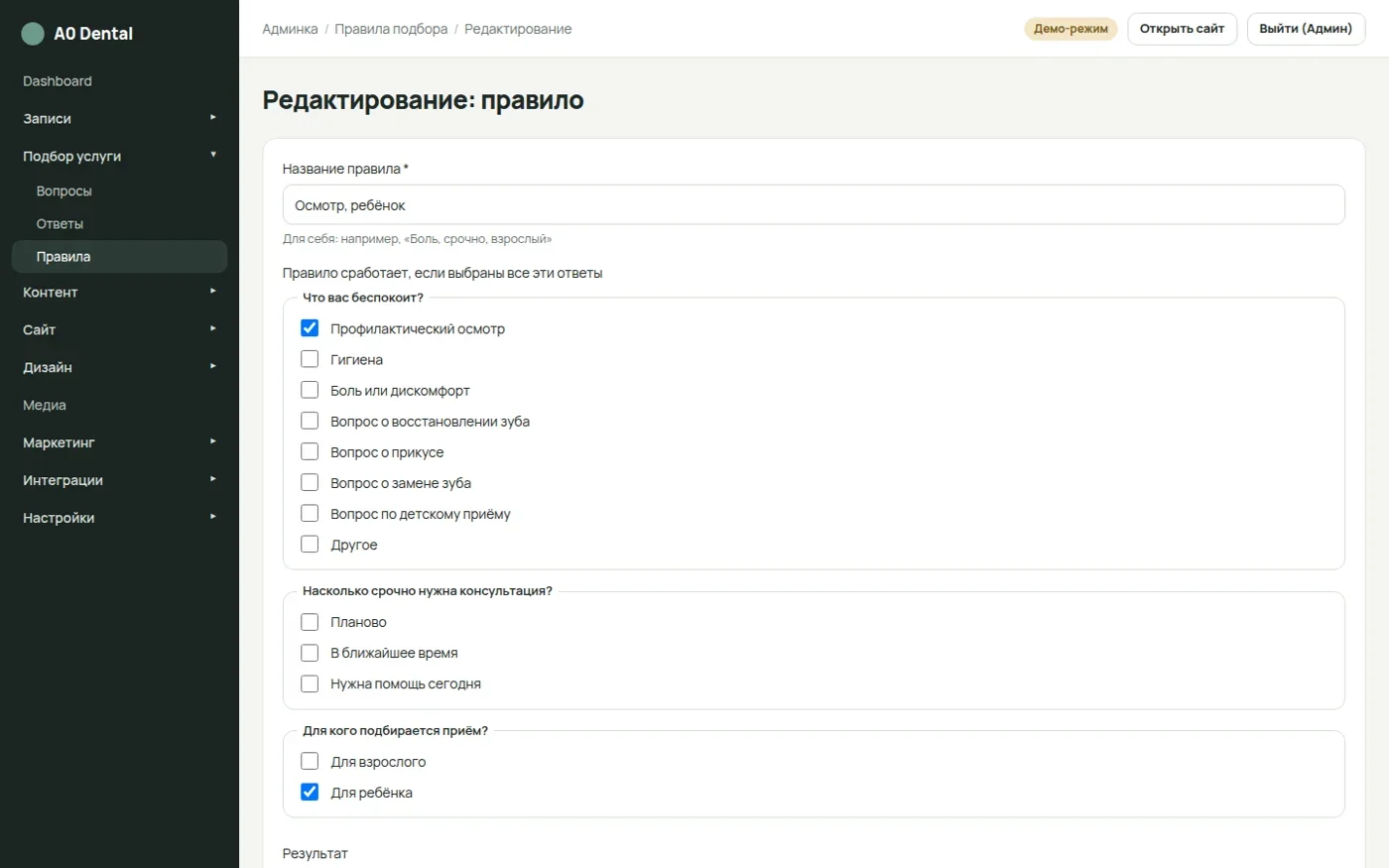Screen dimensions: 1389x868
Task: Select Правила in the sidebar
Action: point(119,256)
